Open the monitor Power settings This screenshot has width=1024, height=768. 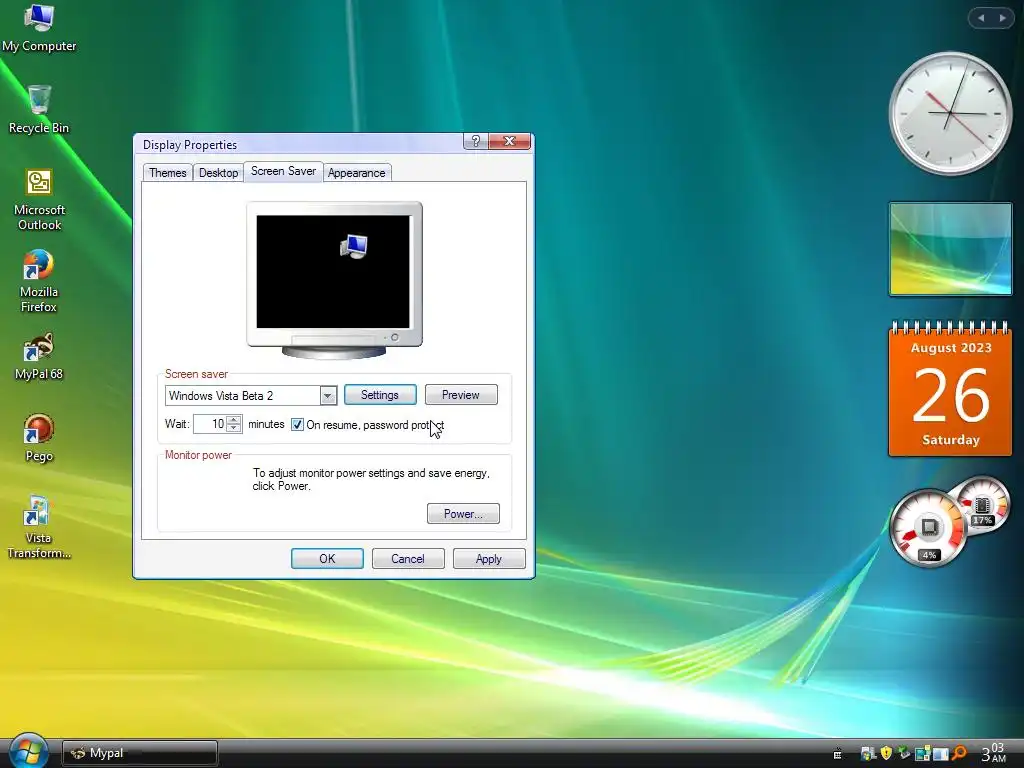coord(463,513)
